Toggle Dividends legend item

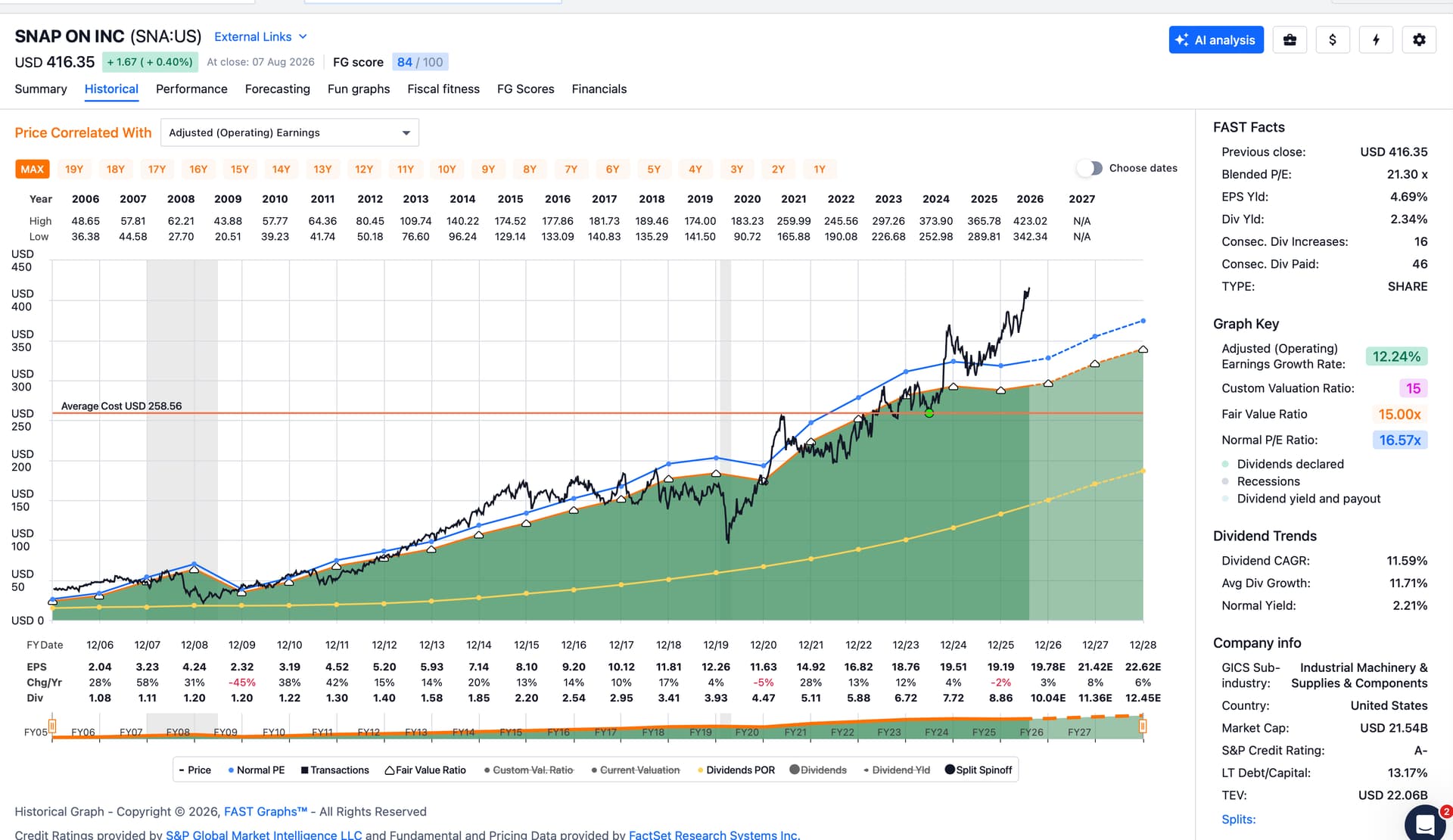pos(818,770)
